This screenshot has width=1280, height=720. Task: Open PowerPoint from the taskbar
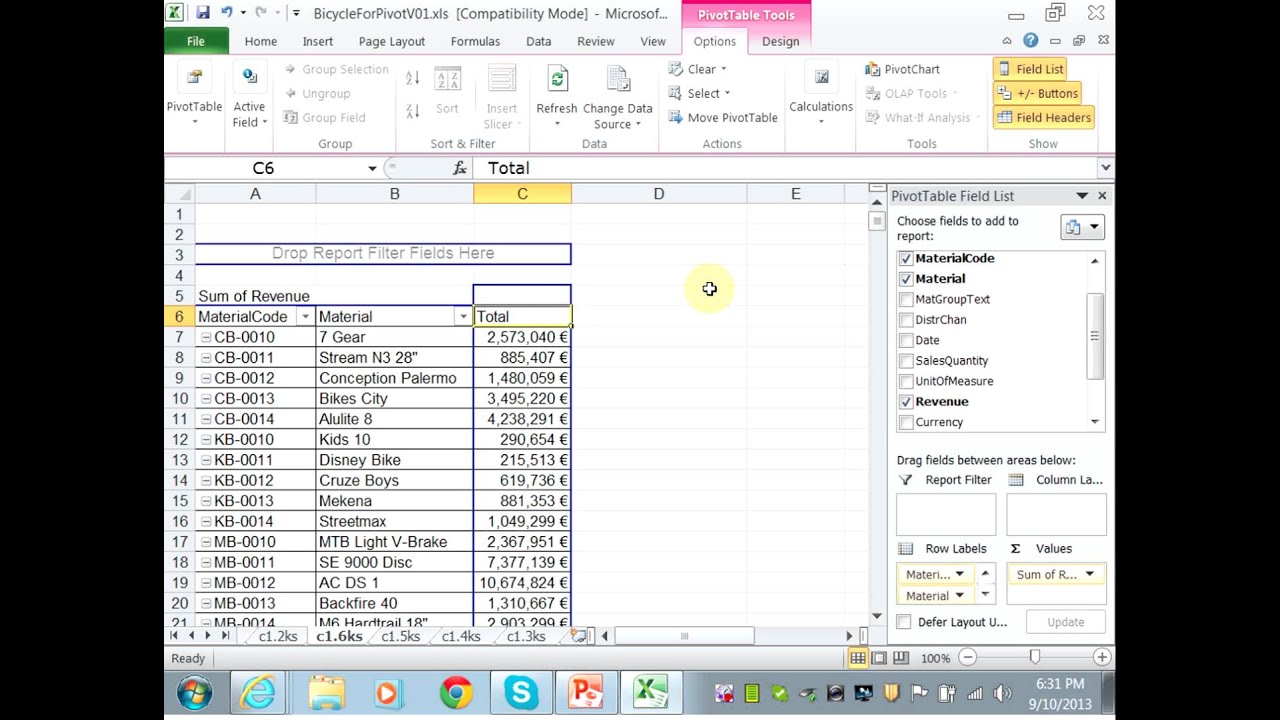(585, 692)
